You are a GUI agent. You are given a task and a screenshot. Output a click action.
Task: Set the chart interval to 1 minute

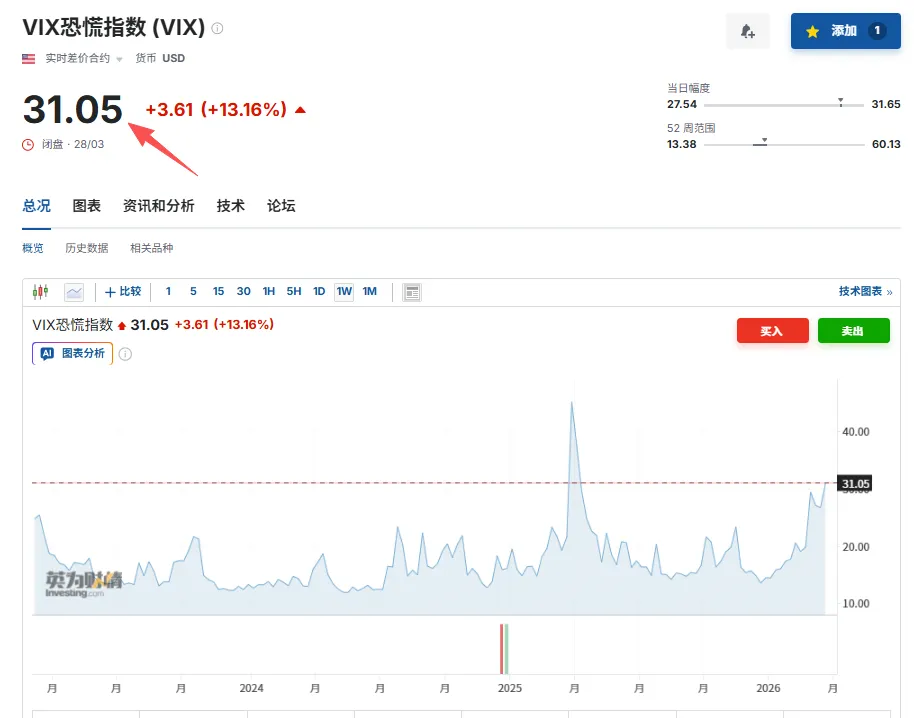tap(168, 291)
